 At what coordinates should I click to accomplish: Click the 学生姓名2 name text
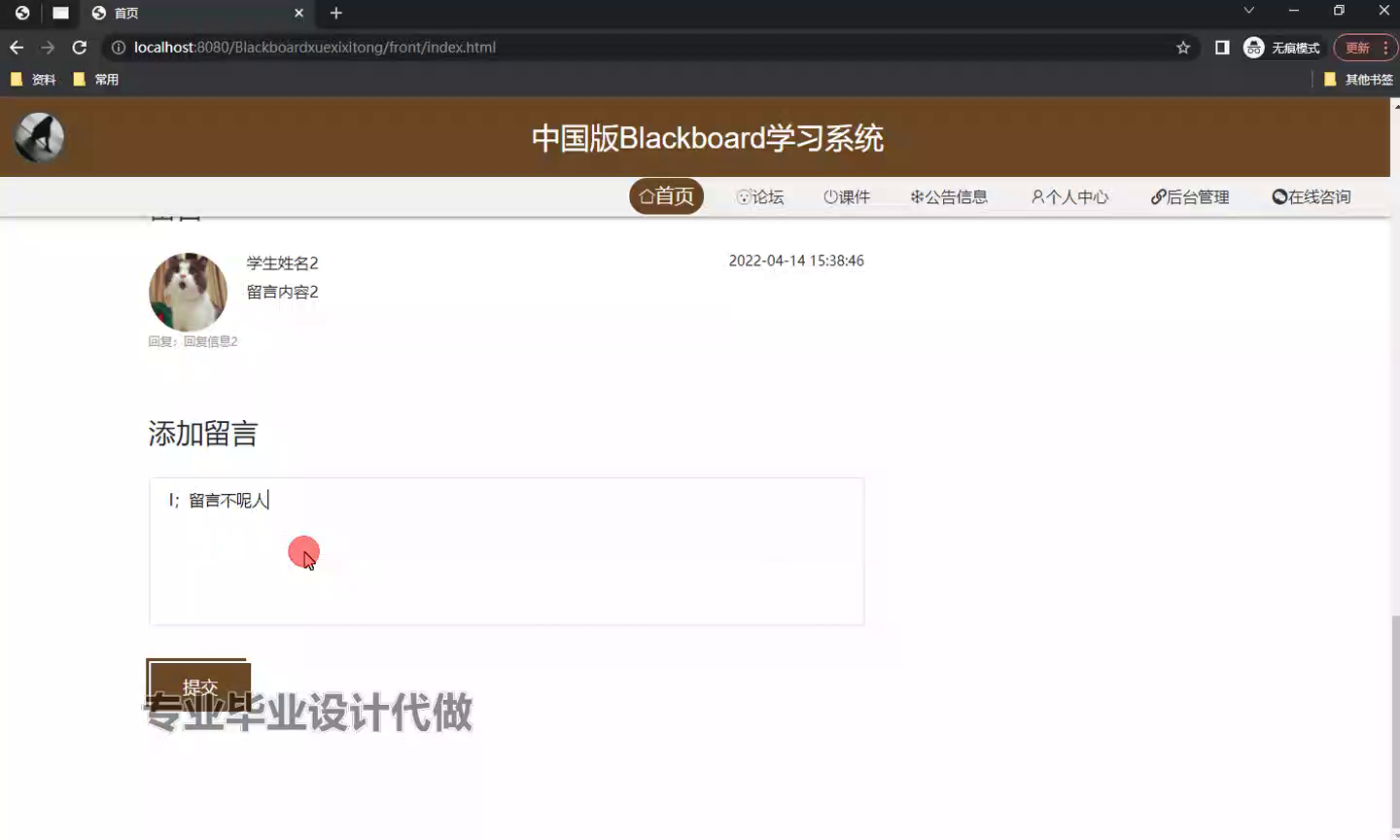tap(282, 263)
